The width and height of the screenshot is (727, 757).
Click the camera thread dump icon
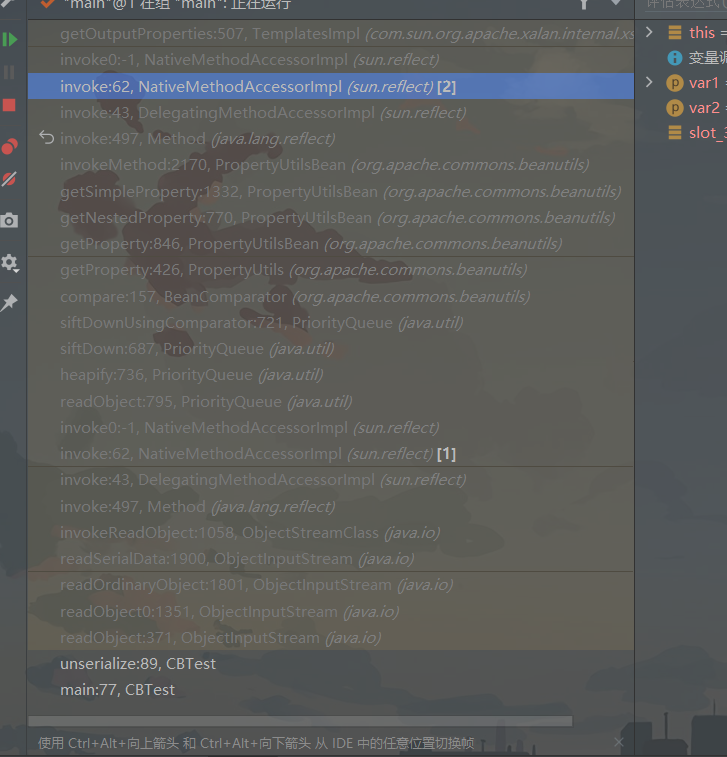10,221
